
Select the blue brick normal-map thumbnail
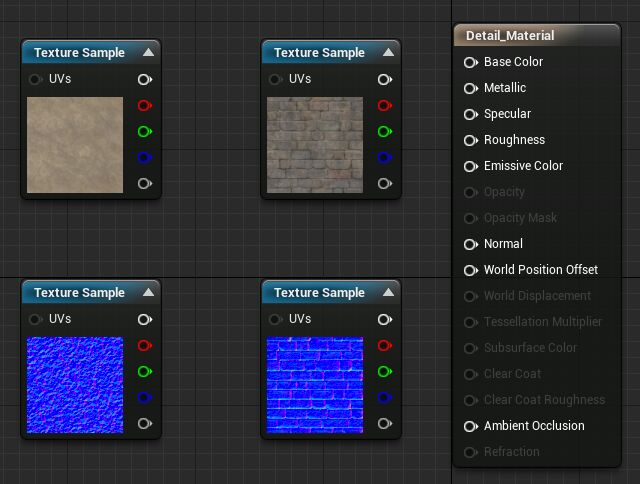coord(315,385)
